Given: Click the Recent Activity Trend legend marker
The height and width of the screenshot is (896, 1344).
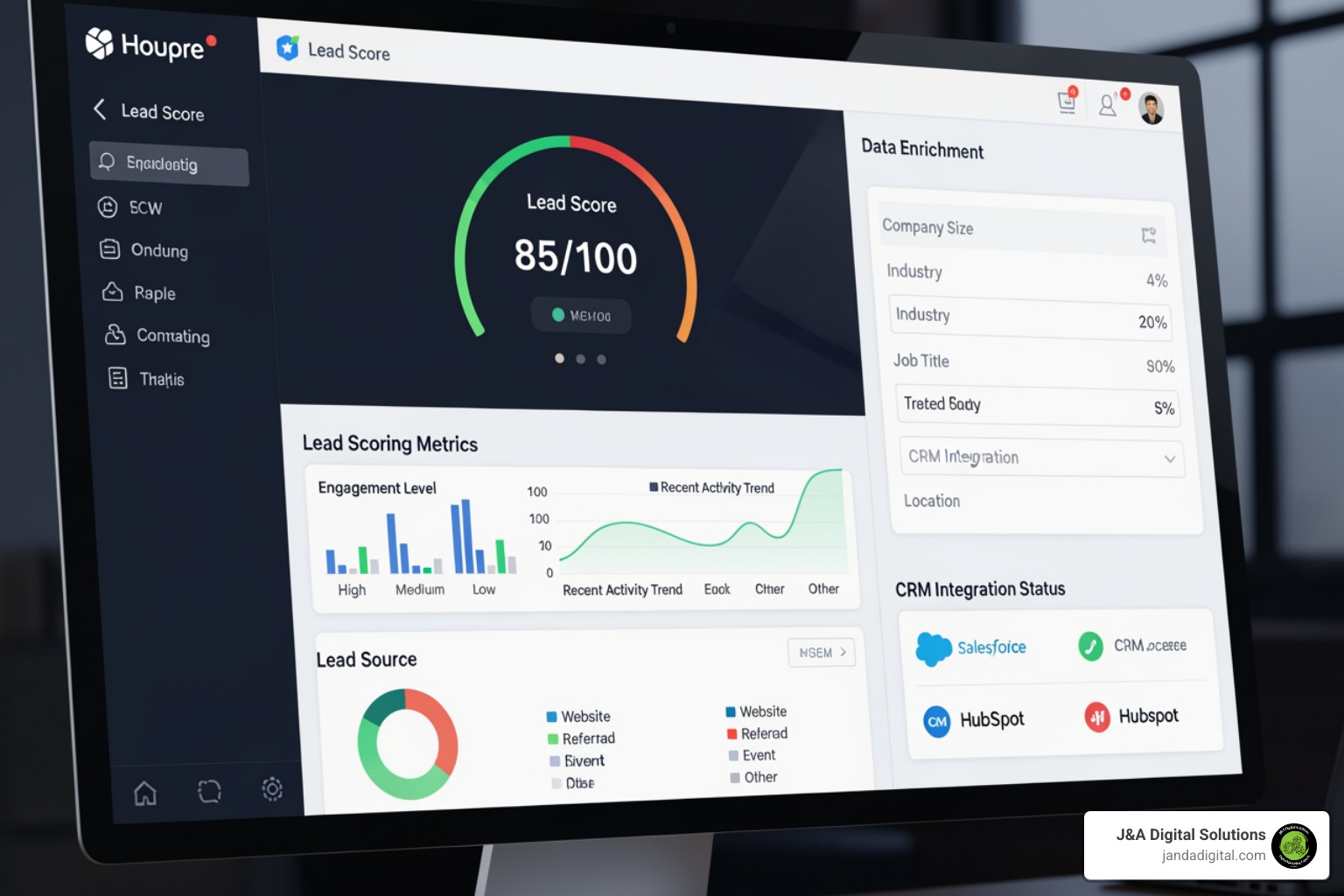Looking at the screenshot, I should pos(654,486).
